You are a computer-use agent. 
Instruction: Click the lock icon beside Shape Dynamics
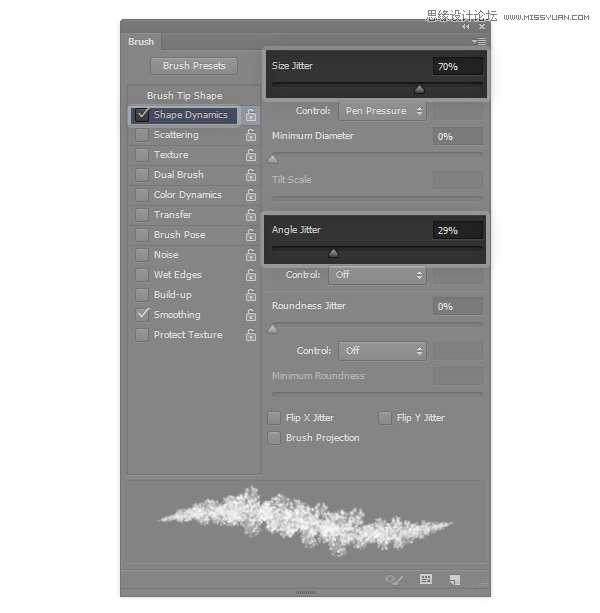coord(251,115)
